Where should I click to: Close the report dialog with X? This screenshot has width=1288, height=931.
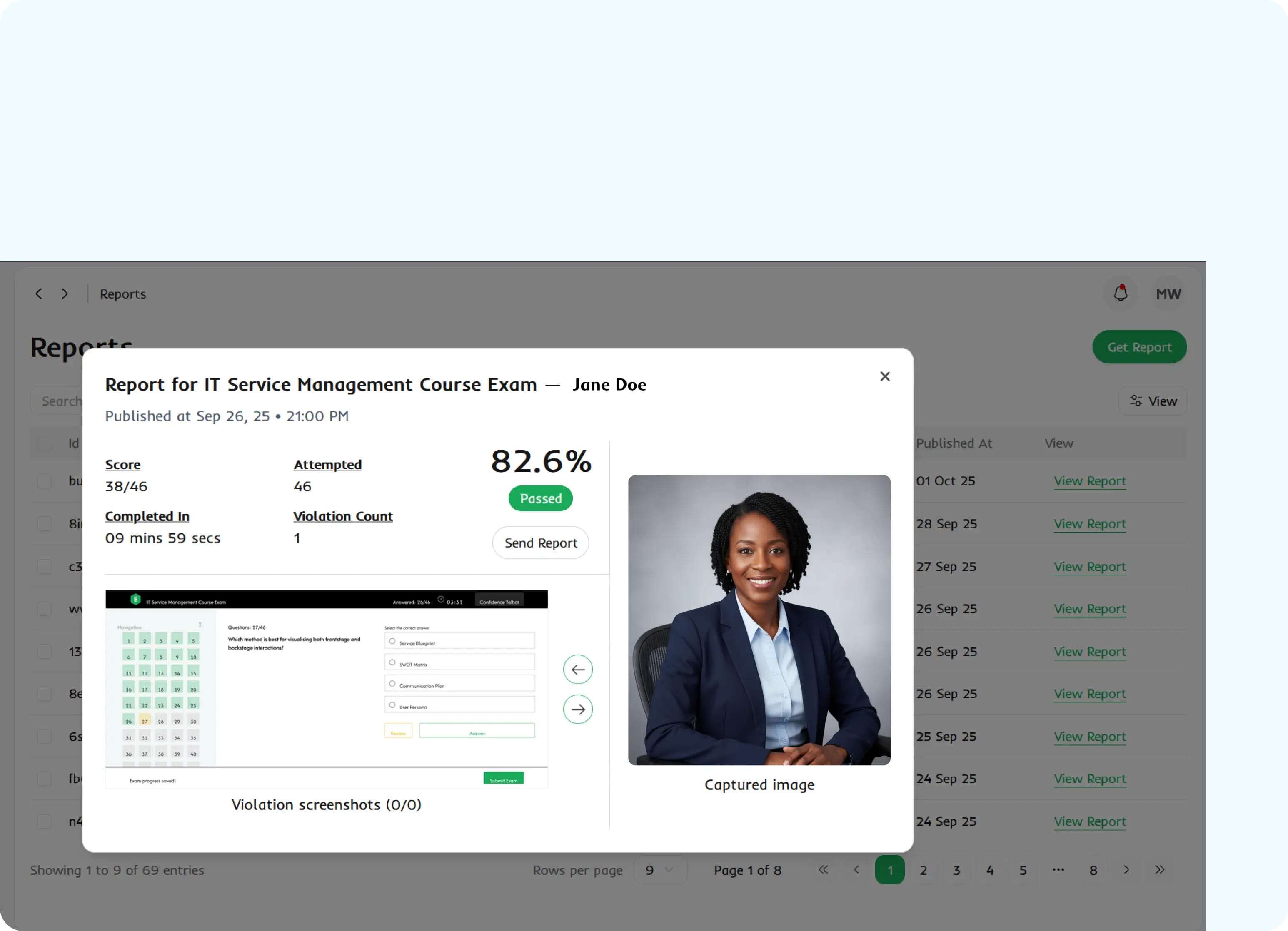(x=884, y=376)
